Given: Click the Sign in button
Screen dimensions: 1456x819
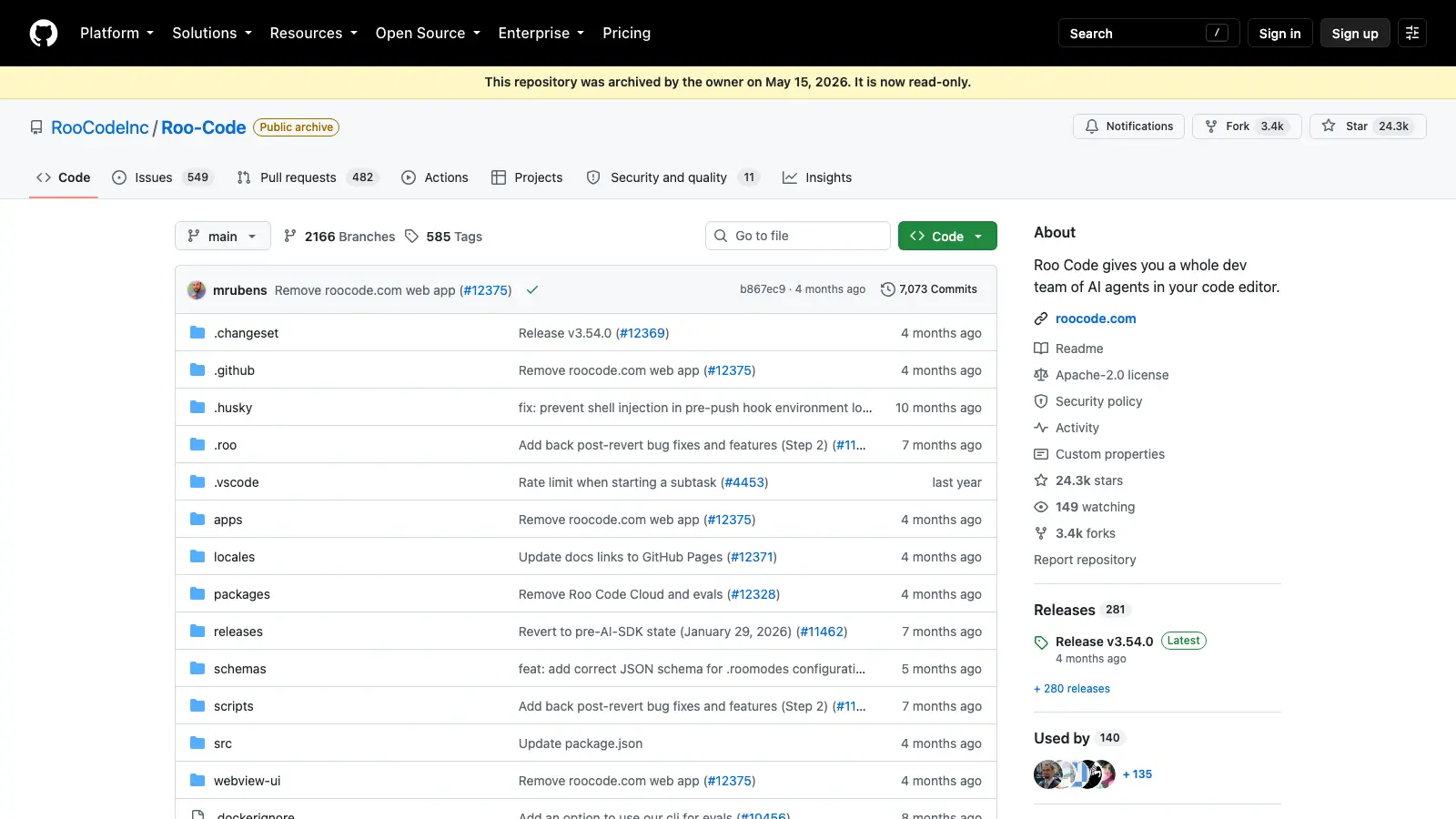Looking at the screenshot, I should tap(1279, 33).
